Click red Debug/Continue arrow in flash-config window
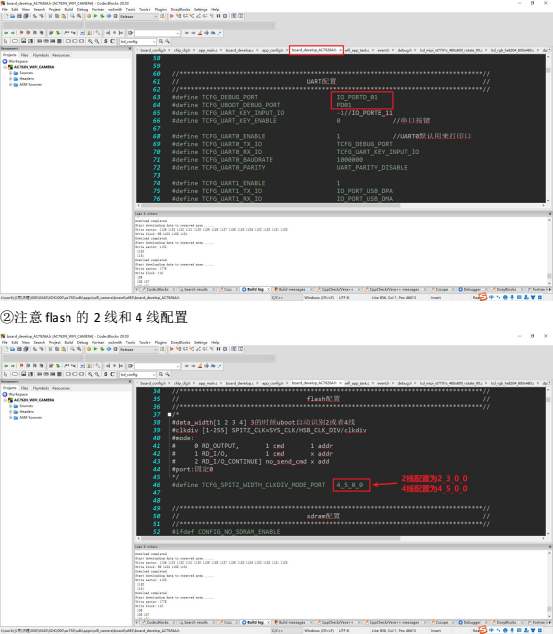 coord(172,349)
